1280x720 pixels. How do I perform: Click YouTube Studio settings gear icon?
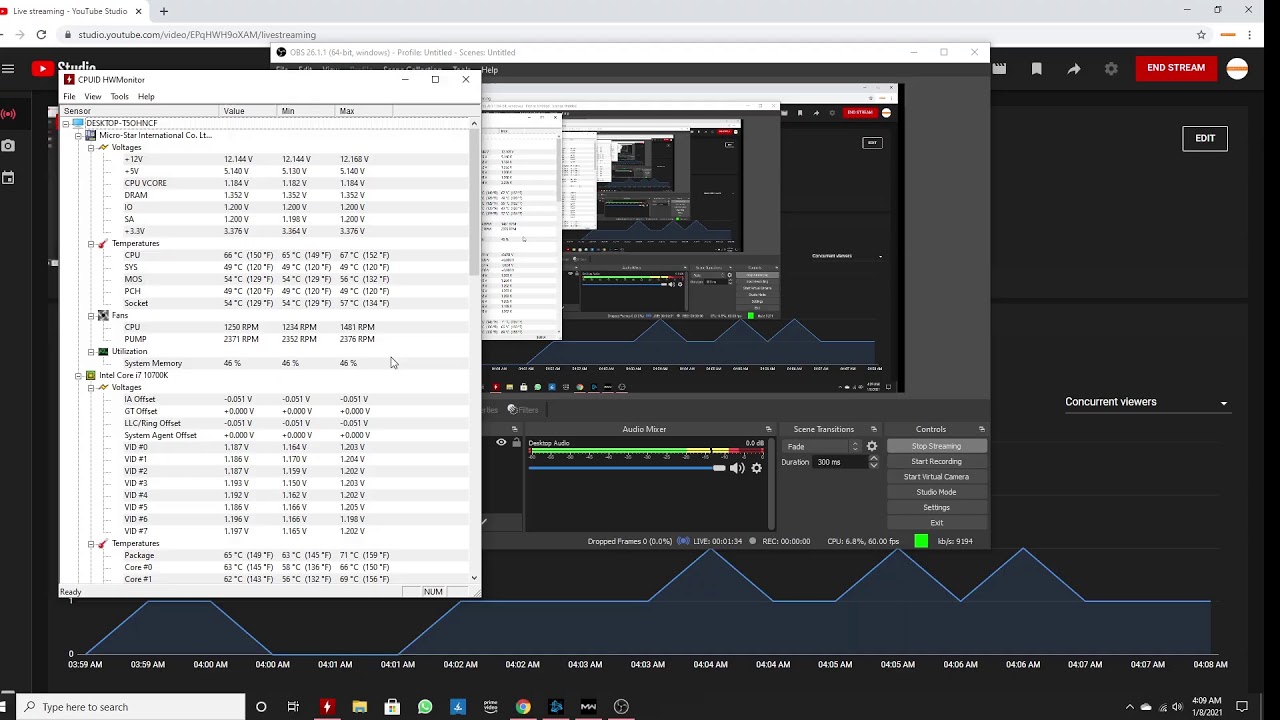1111,69
